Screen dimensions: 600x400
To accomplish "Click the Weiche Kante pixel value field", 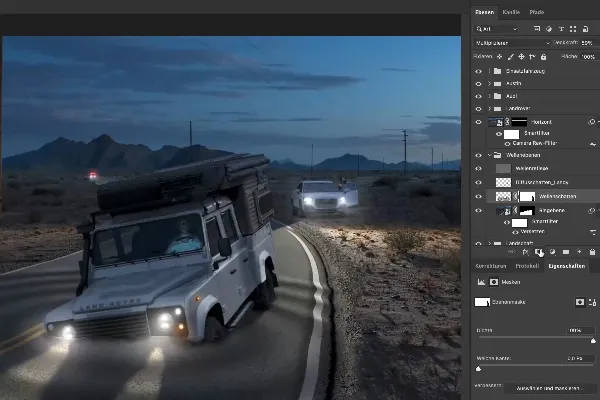I will pos(580,358).
